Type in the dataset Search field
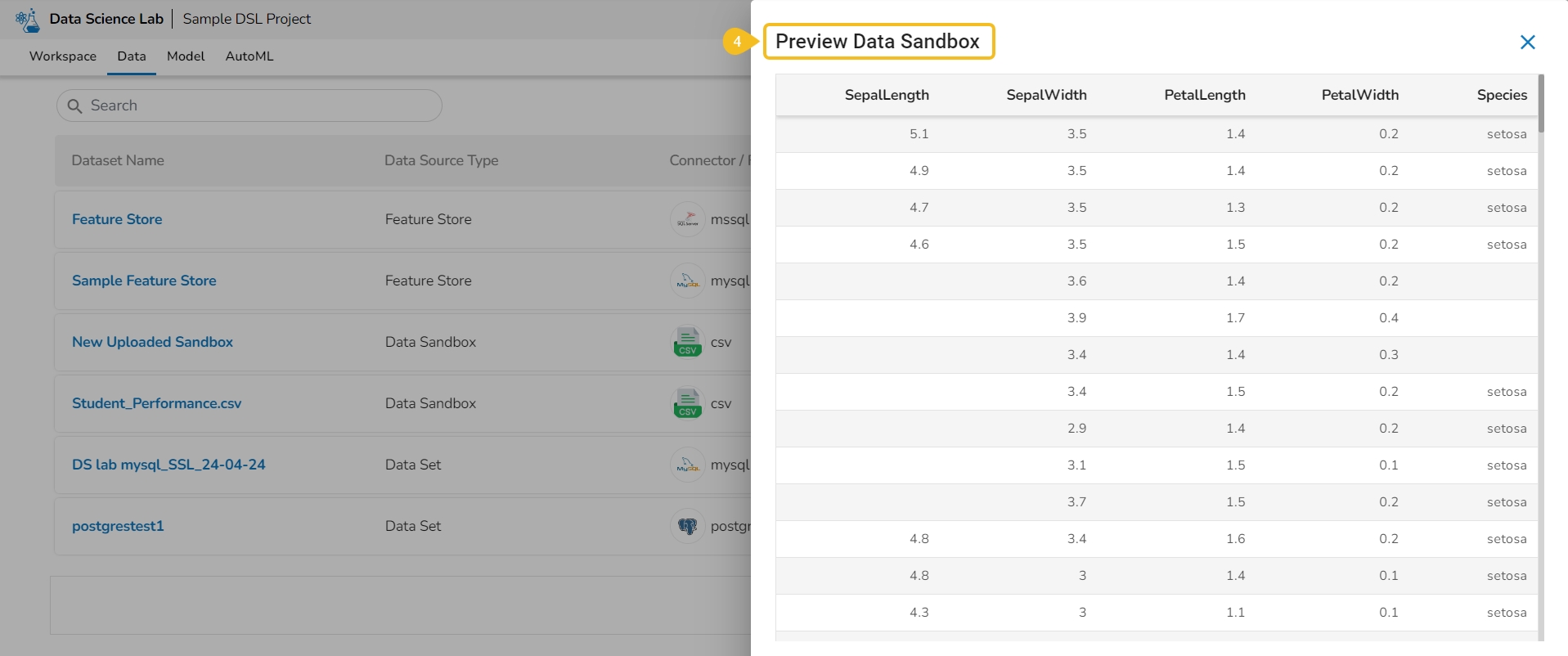 (x=262, y=106)
